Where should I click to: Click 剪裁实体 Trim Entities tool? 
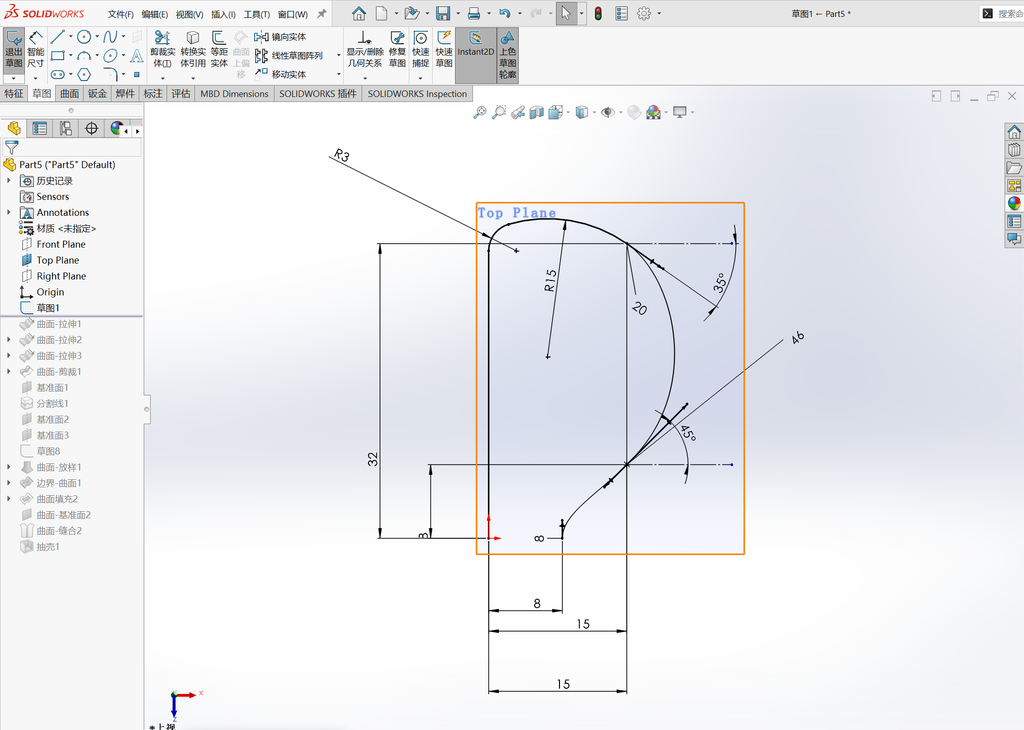pos(162,49)
